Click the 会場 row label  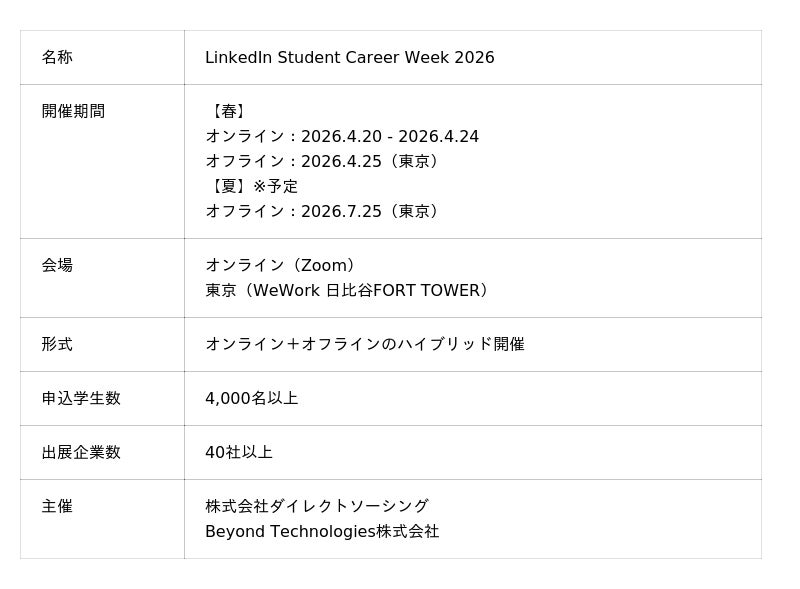point(57,266)
